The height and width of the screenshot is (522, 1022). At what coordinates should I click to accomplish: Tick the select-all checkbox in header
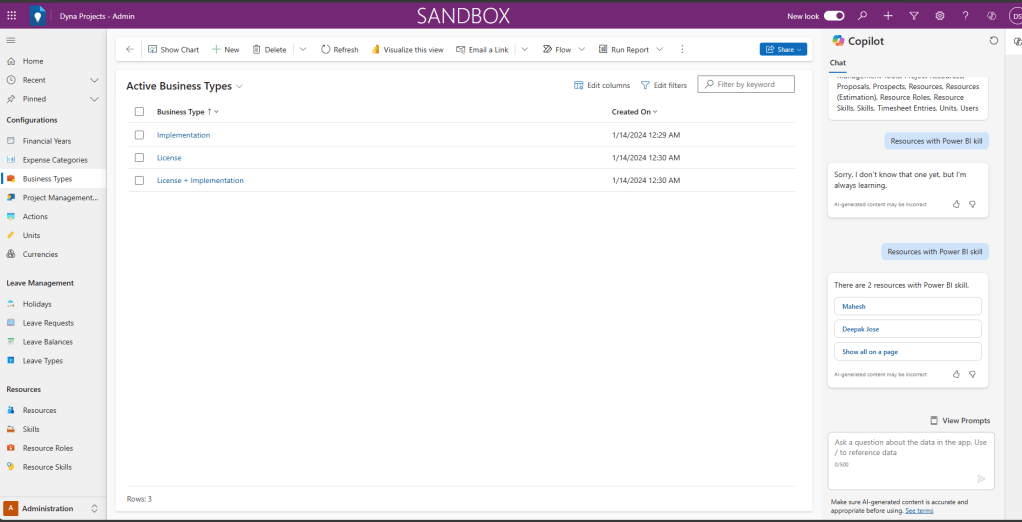tap(139, 112)
